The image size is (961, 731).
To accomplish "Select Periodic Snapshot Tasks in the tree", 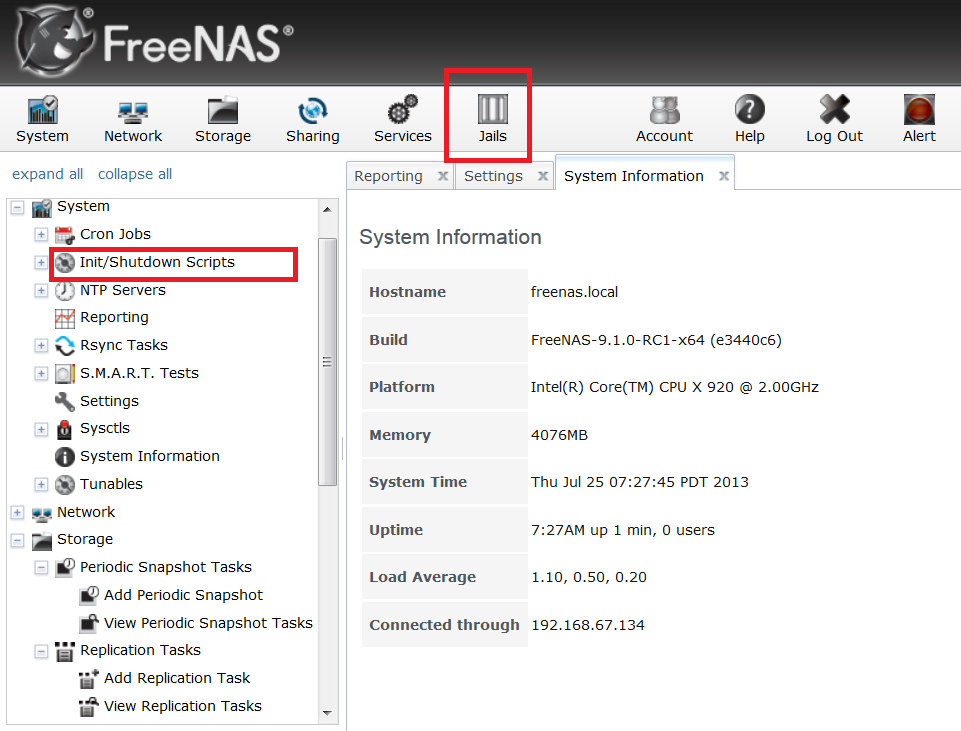I will (x=166, y=567).
